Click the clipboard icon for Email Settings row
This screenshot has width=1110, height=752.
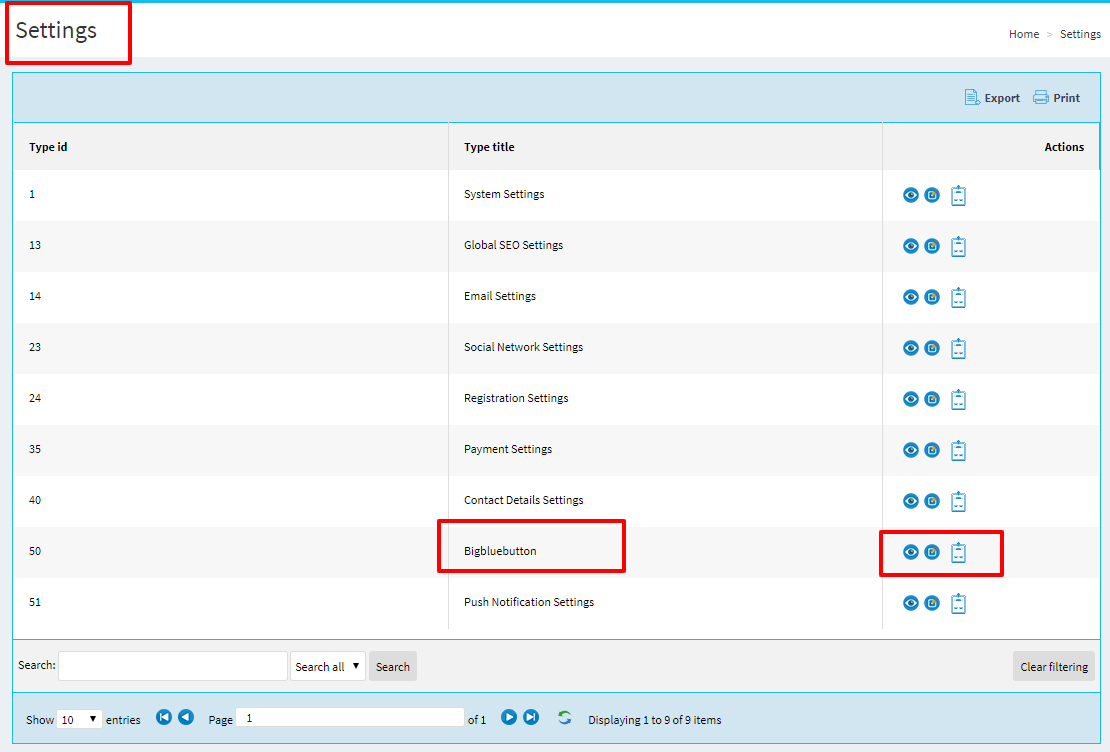pyautogui.click(x=958, y=297)
